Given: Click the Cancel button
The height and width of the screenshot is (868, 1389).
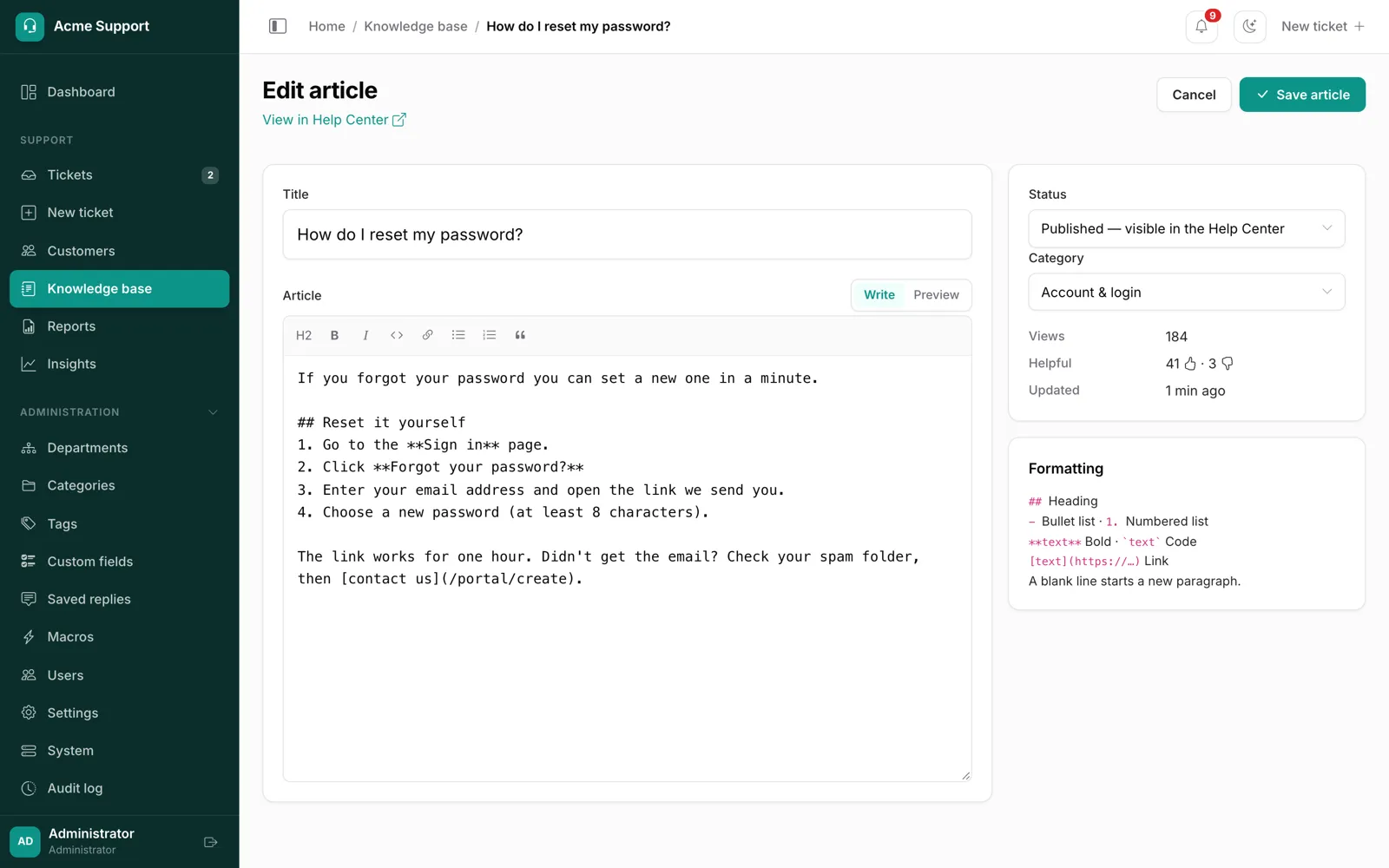Looking at the screenshot, I should 1194,95.
